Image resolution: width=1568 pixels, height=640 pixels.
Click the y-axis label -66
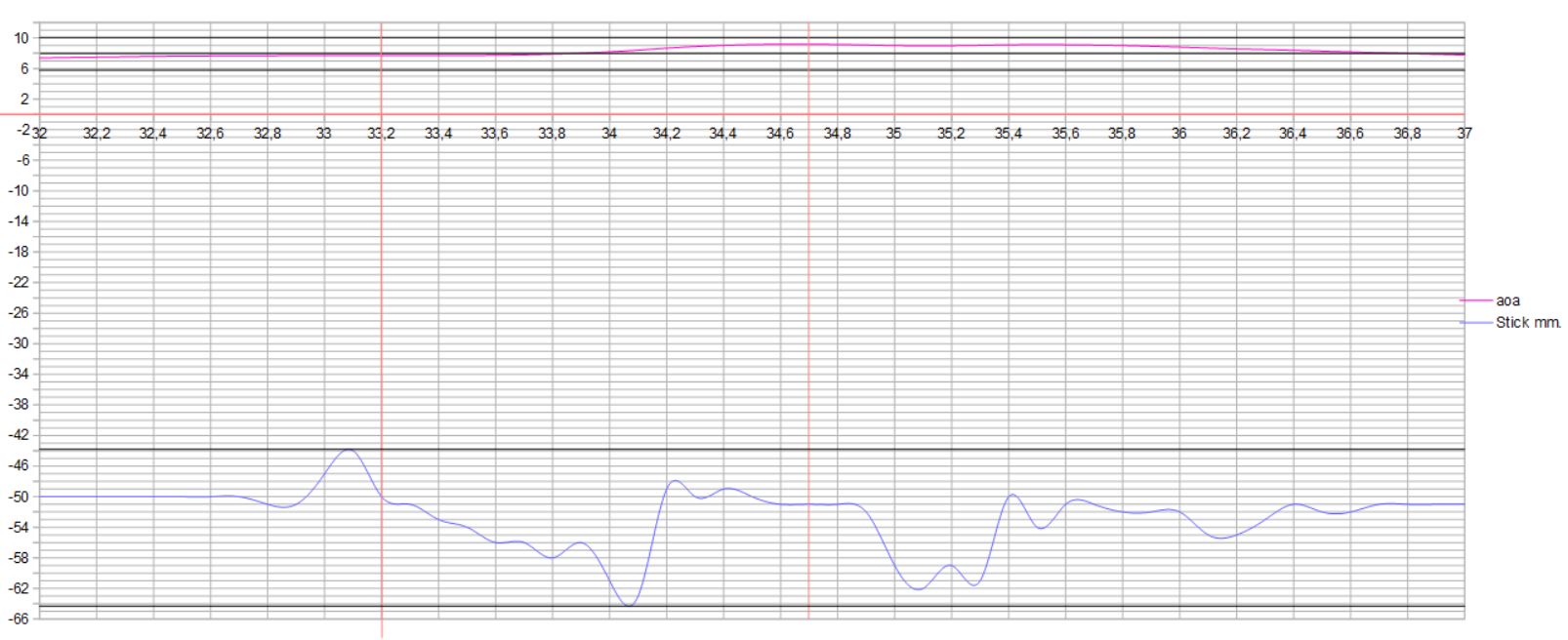[20, 619]
